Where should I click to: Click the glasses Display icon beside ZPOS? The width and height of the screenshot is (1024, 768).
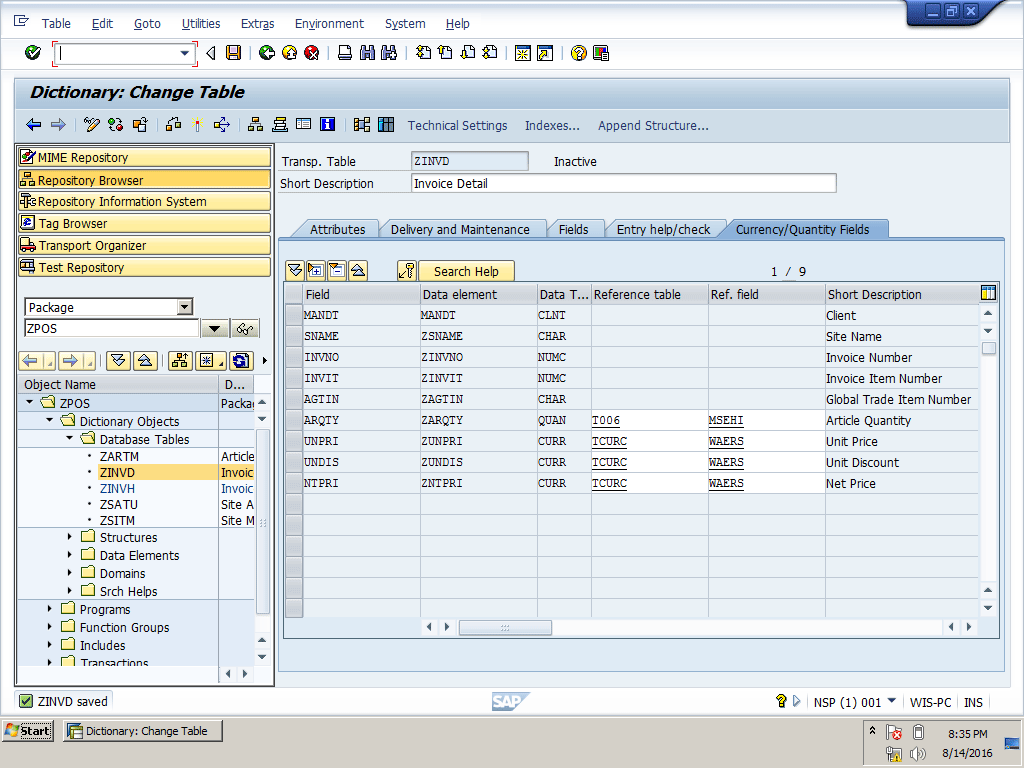click(x=244, y=329)
